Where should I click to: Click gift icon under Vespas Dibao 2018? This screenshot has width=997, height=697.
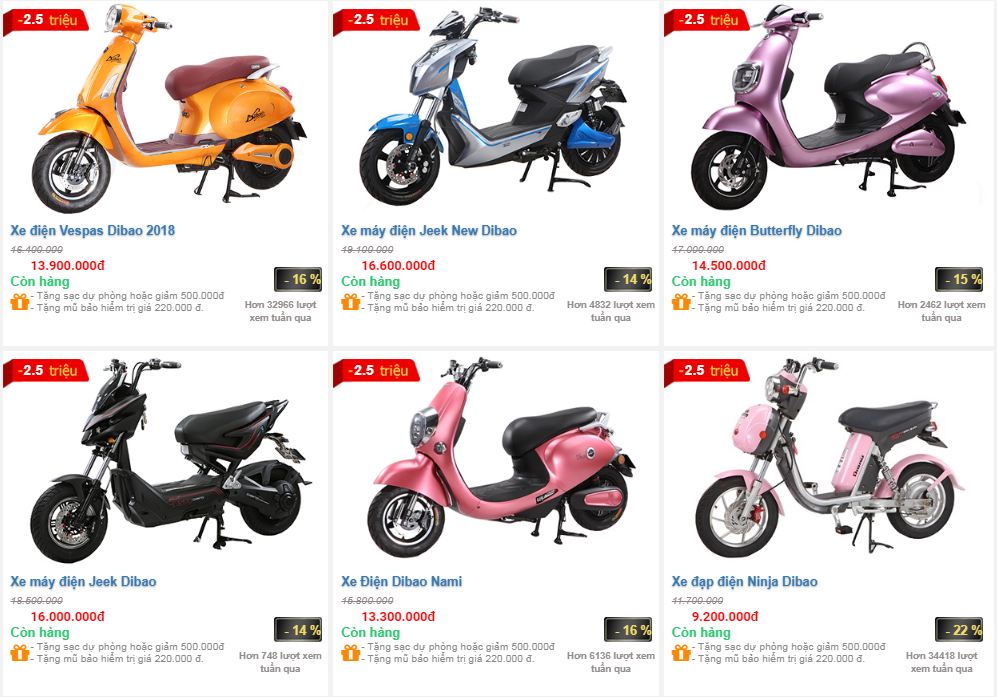20,301
